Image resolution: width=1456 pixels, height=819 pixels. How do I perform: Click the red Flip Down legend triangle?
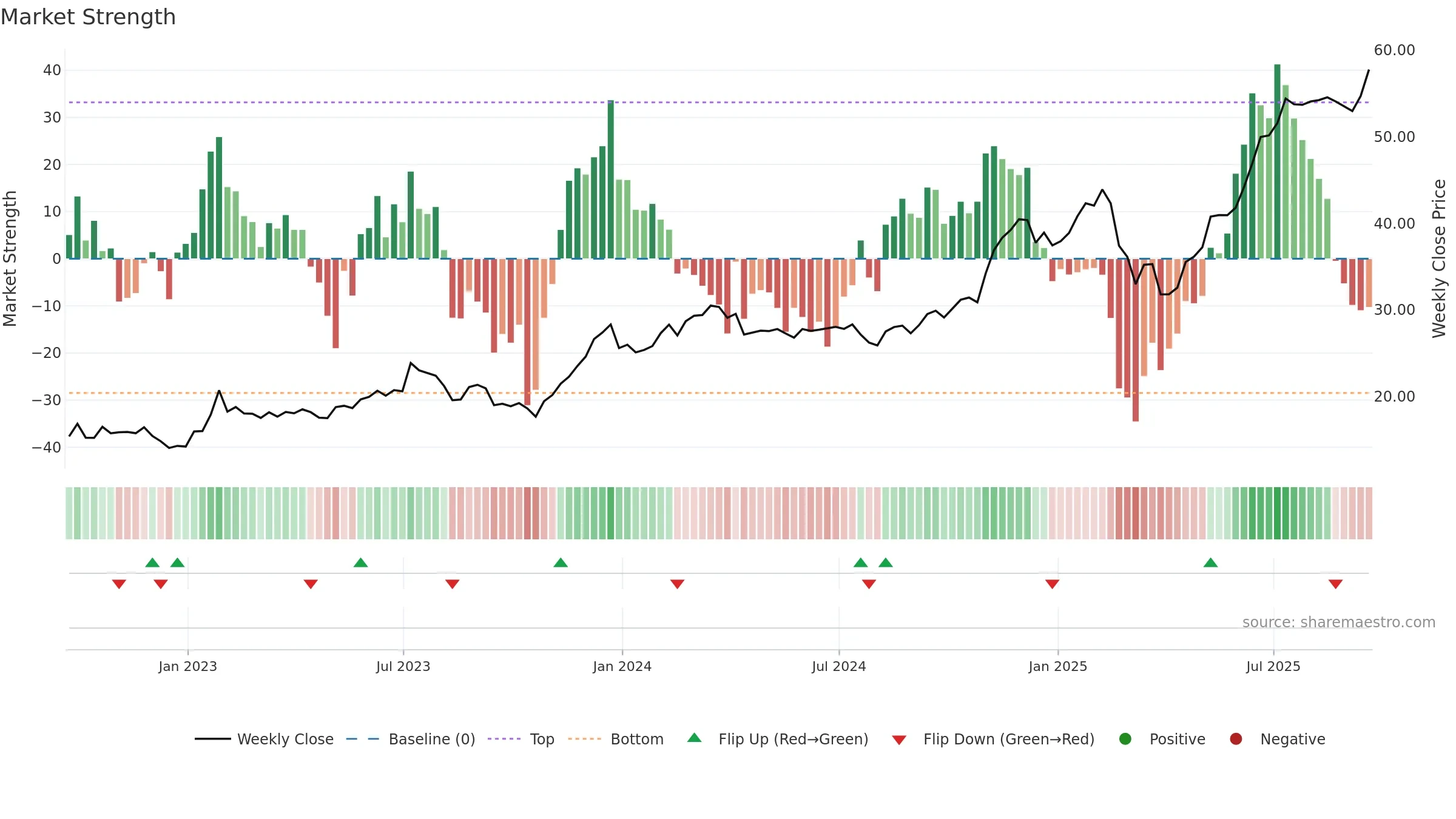click(900, 740)
